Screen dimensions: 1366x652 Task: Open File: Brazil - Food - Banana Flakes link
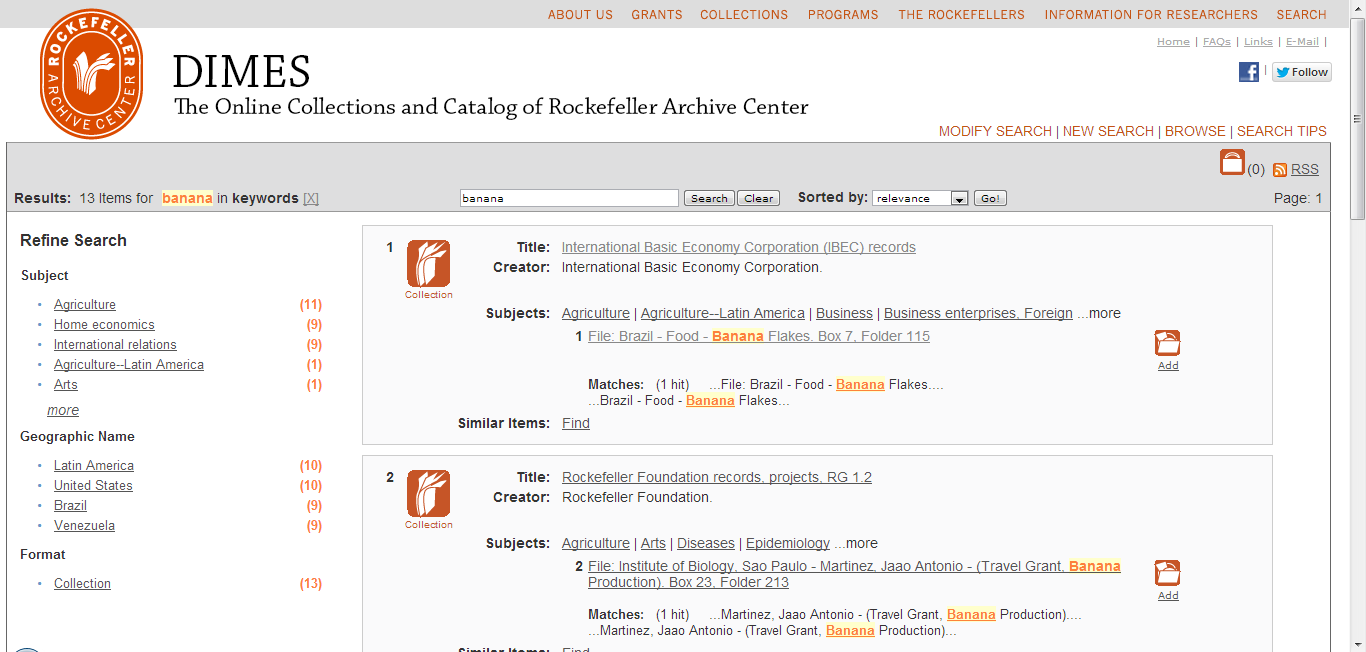click(759, 336)
